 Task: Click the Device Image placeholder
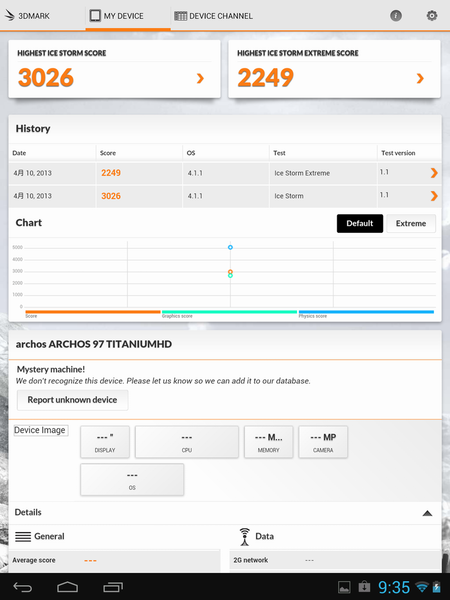(x=41, y=430)
